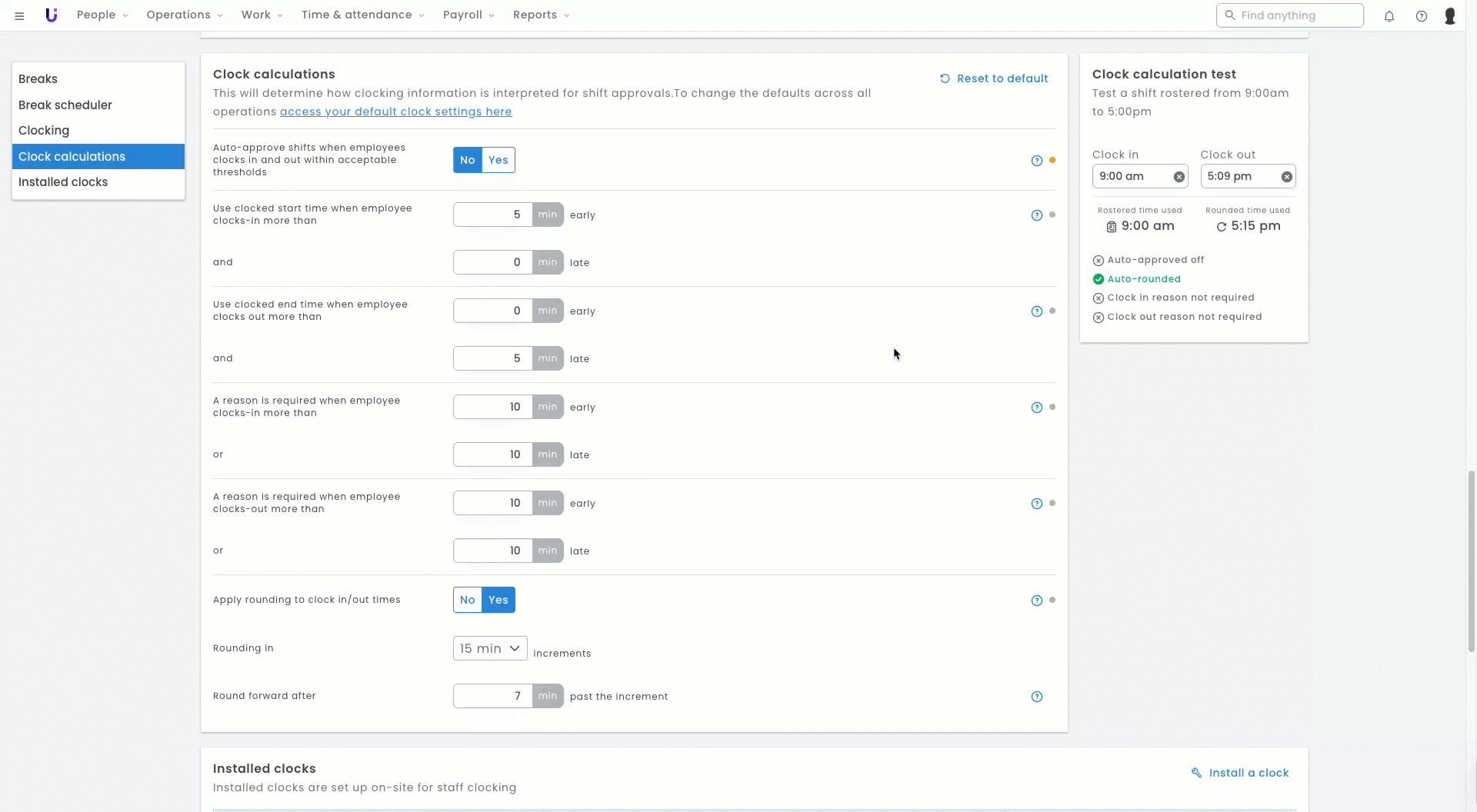Click the notifications bell icon
The width and height of the screenshot is (1477, 812).
[1389, 15]
